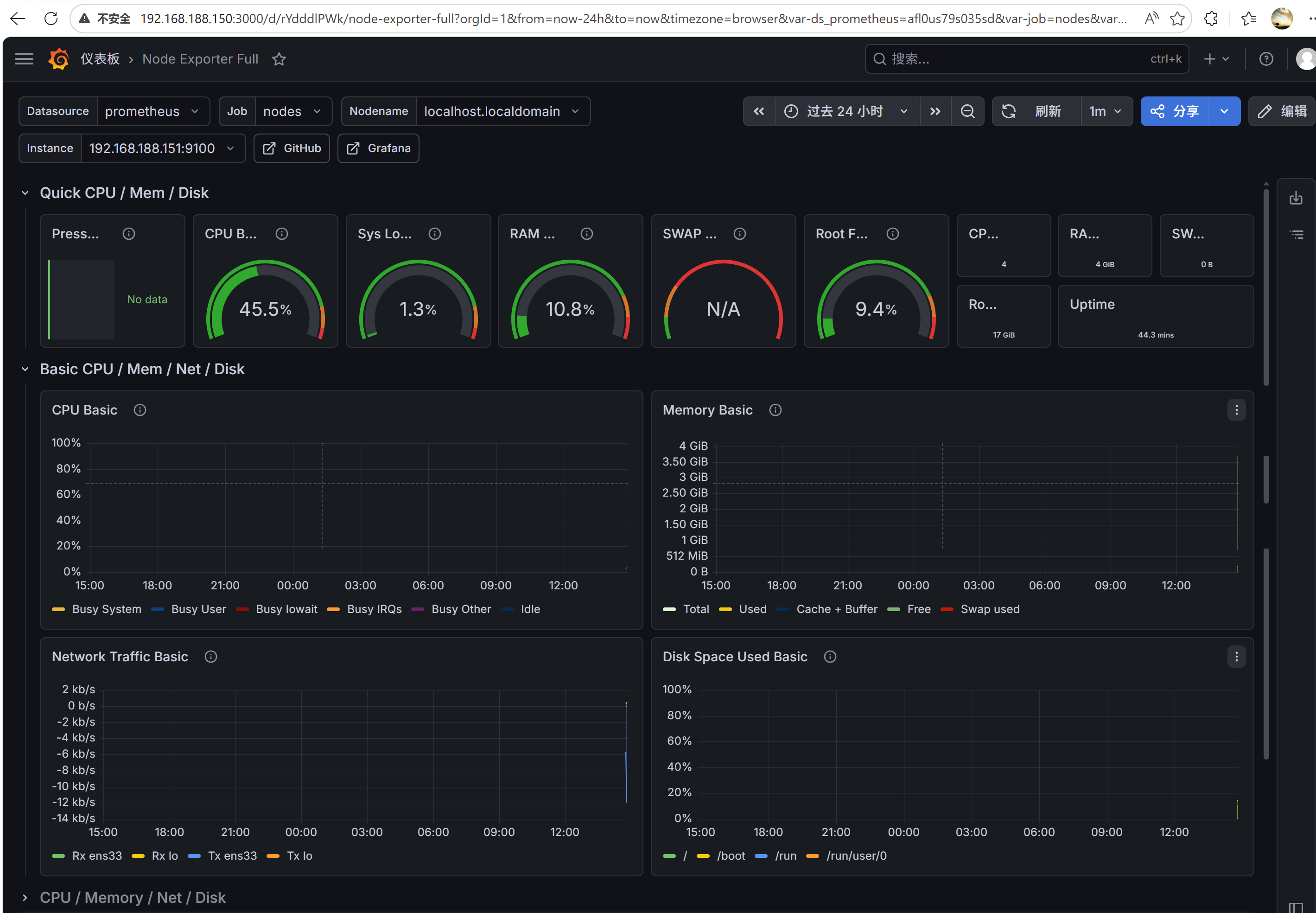This screenshot has width=1316, height=913.
Task: Click the export icon in the right sidebar
Action: coord(1296,198)
